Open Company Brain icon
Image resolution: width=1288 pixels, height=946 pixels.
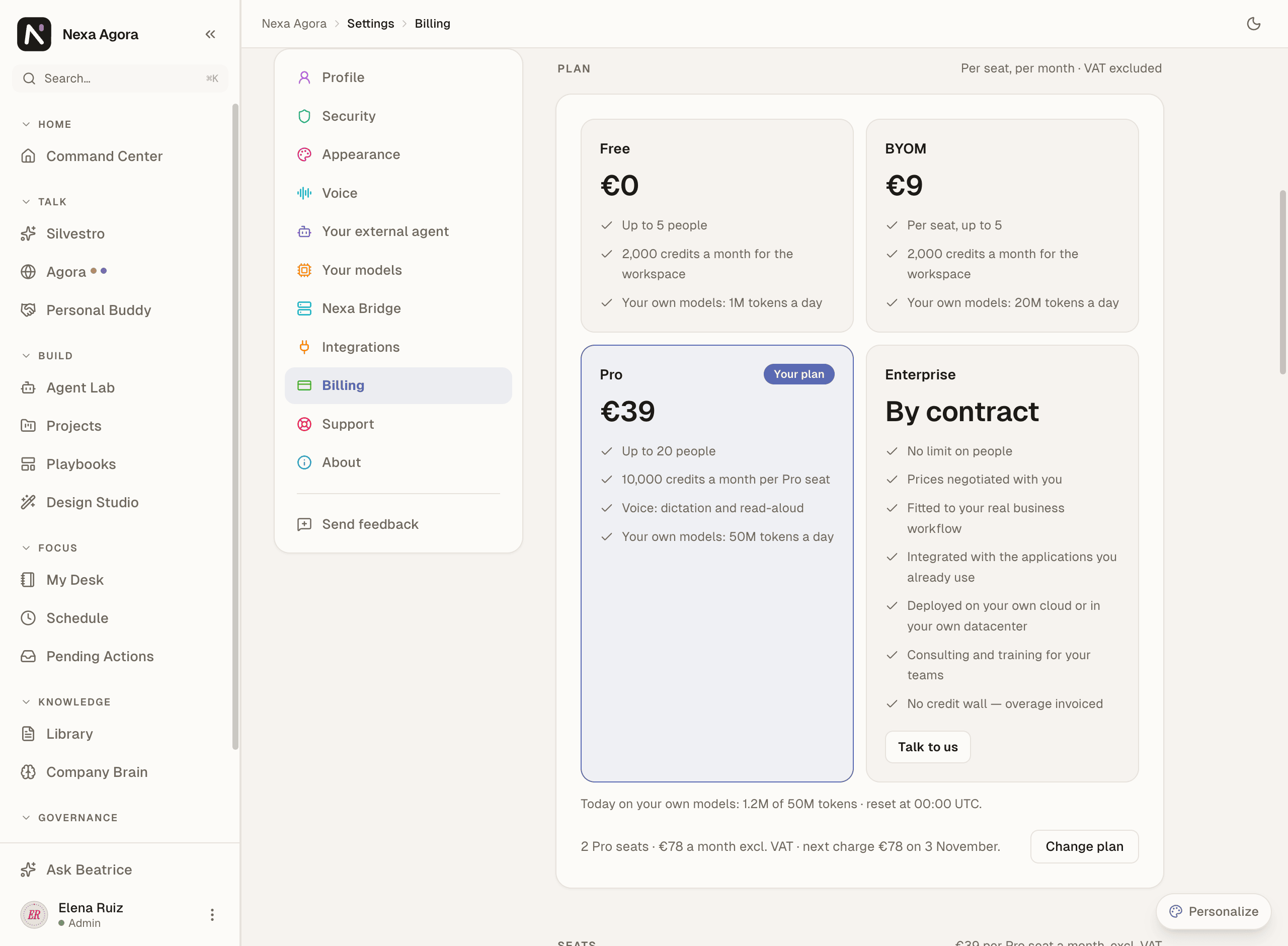point(28,772)
